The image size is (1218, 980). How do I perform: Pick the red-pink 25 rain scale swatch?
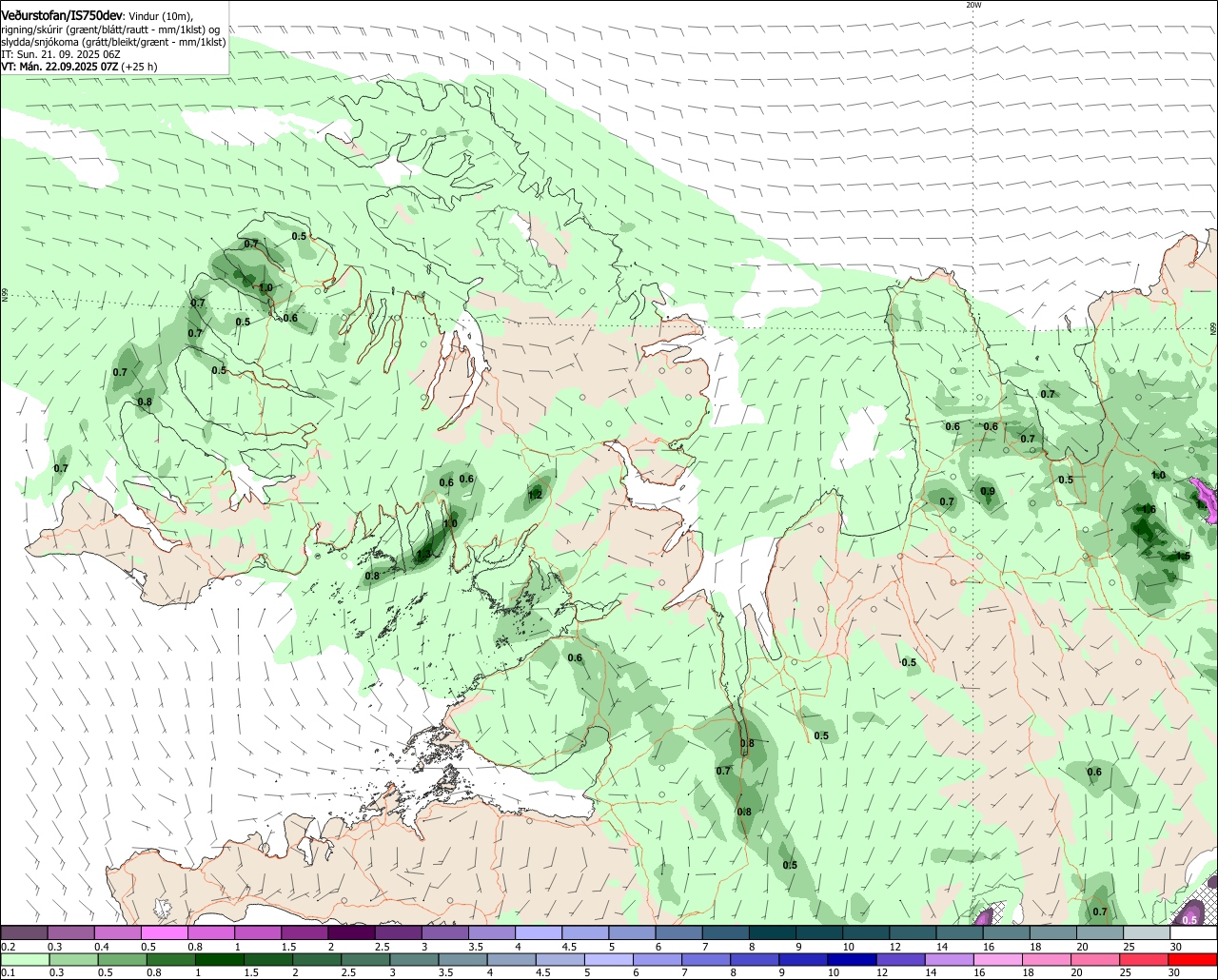click(1144, 959)
